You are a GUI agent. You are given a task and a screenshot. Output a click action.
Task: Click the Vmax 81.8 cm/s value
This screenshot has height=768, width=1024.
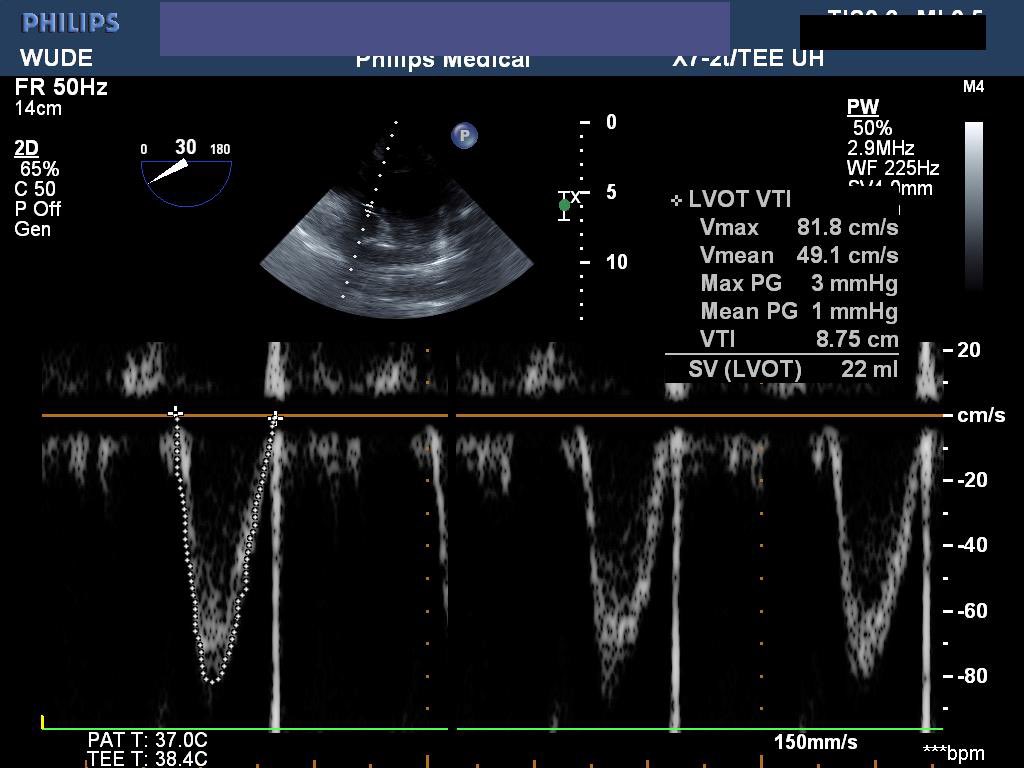847,227
